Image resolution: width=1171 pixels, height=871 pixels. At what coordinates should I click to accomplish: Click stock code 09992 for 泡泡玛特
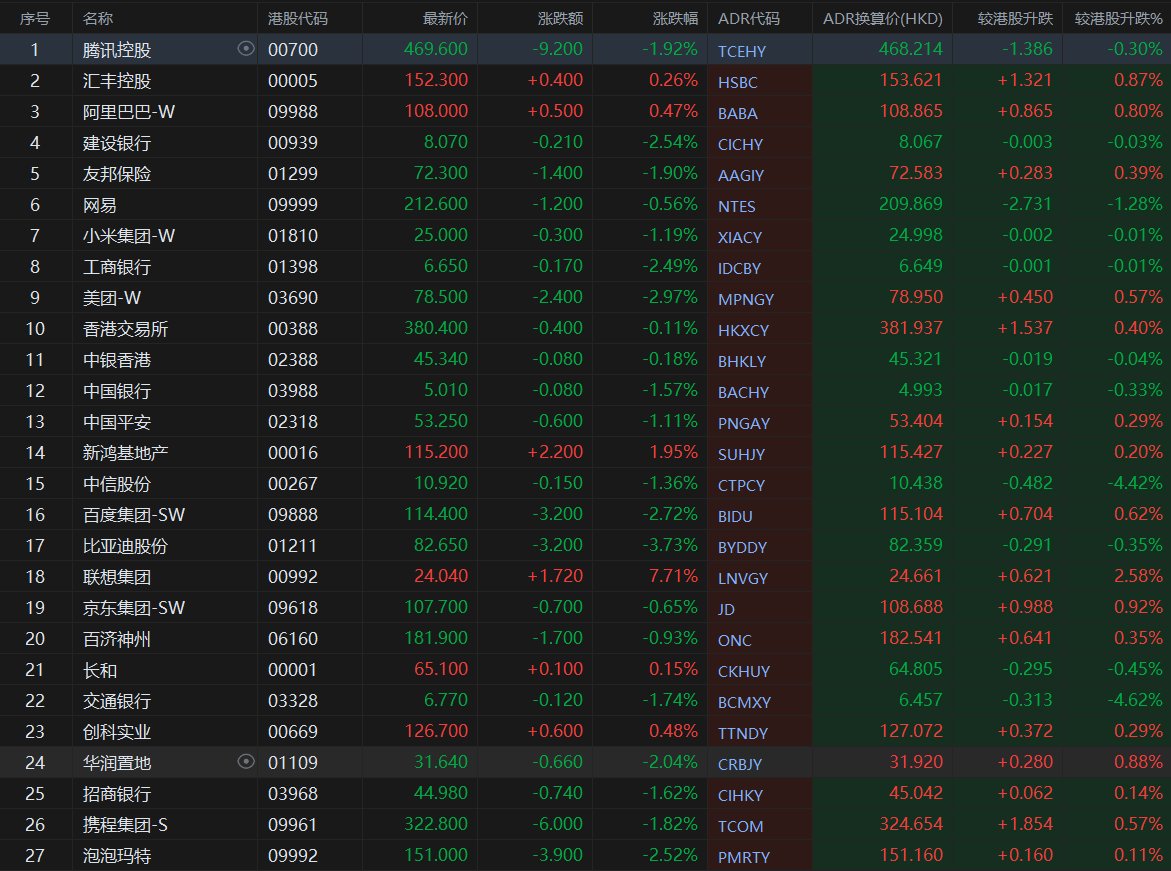click(x=293, y=855)
